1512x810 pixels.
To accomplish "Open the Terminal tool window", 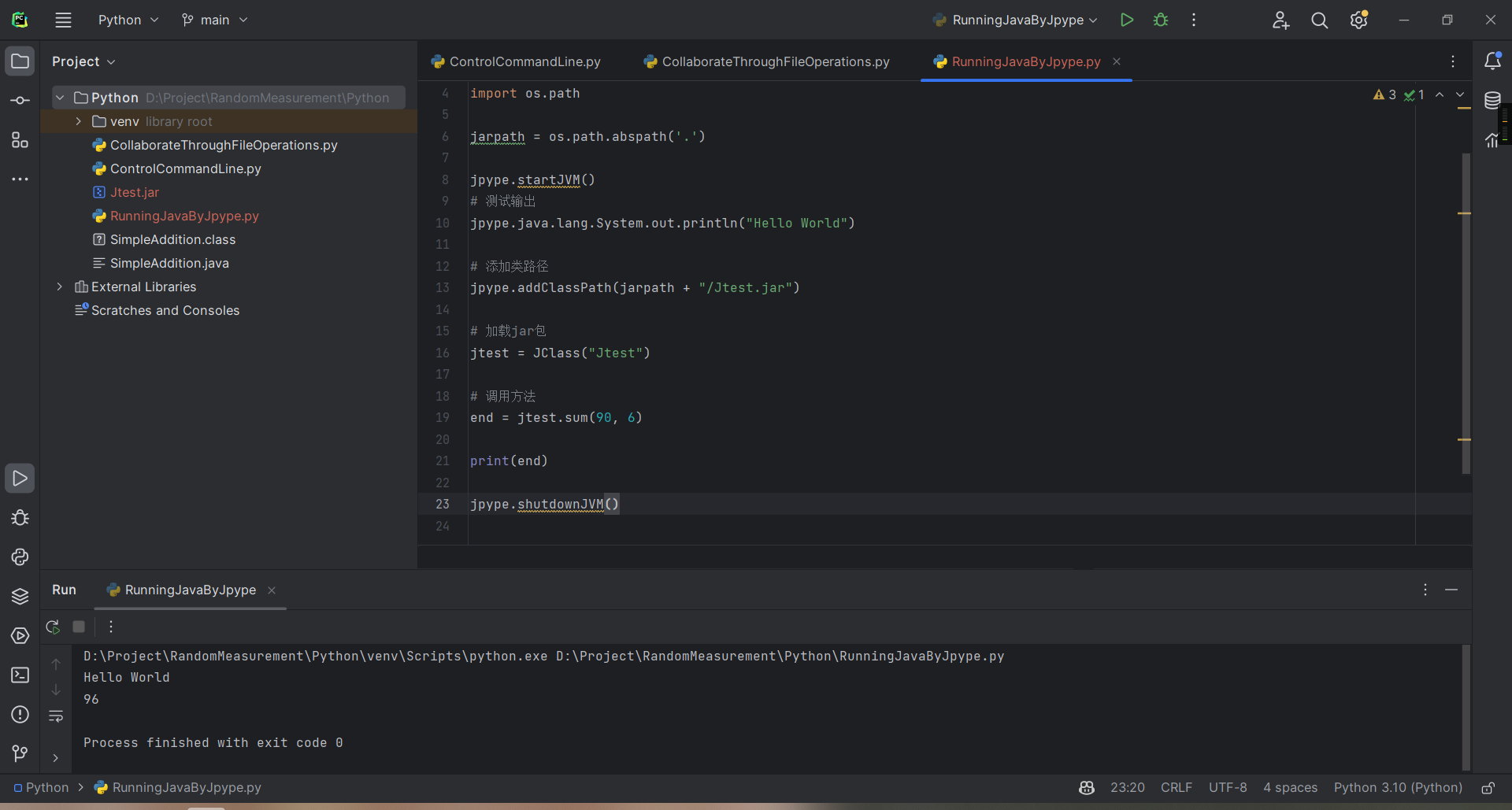I will (x=20, y=675).
